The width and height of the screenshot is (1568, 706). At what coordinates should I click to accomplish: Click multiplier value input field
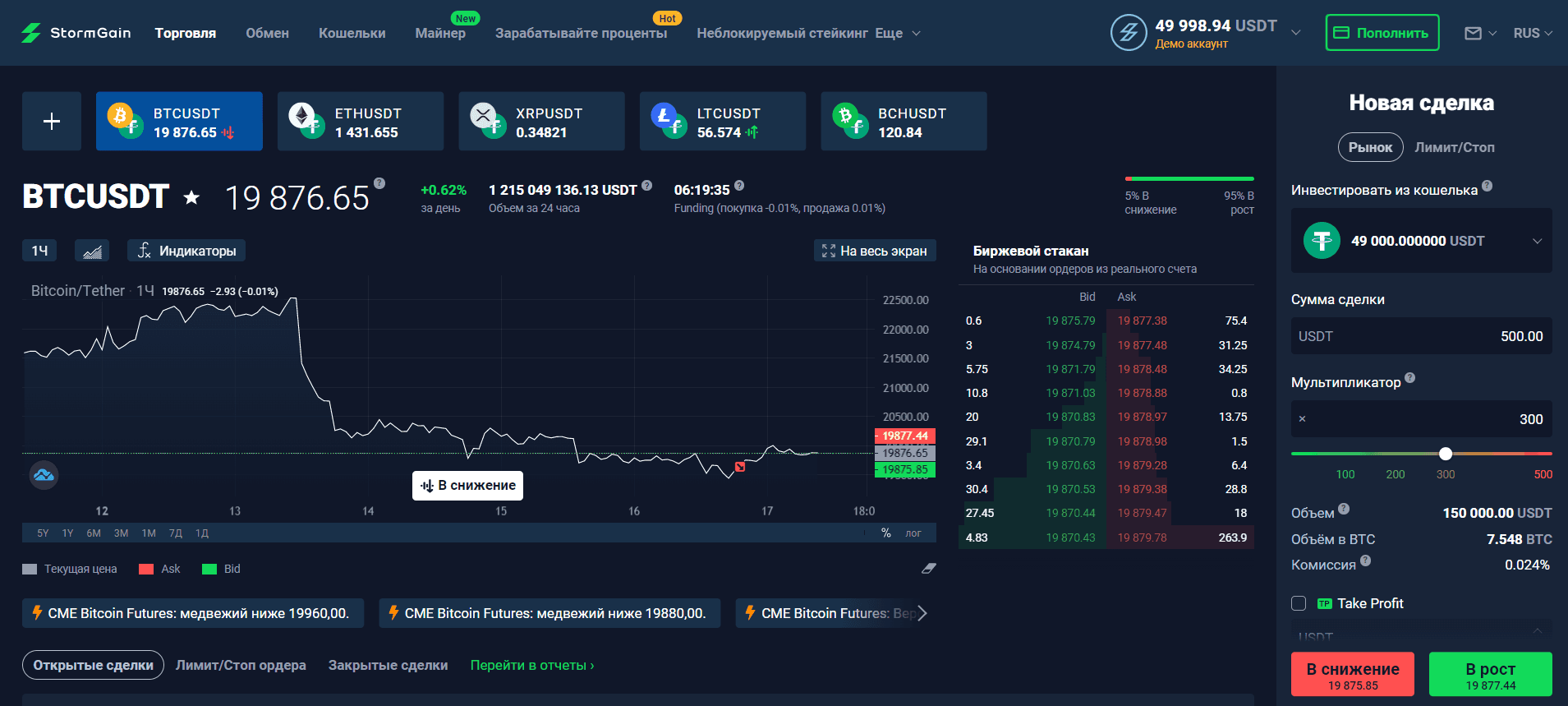tap(1422, 419)
